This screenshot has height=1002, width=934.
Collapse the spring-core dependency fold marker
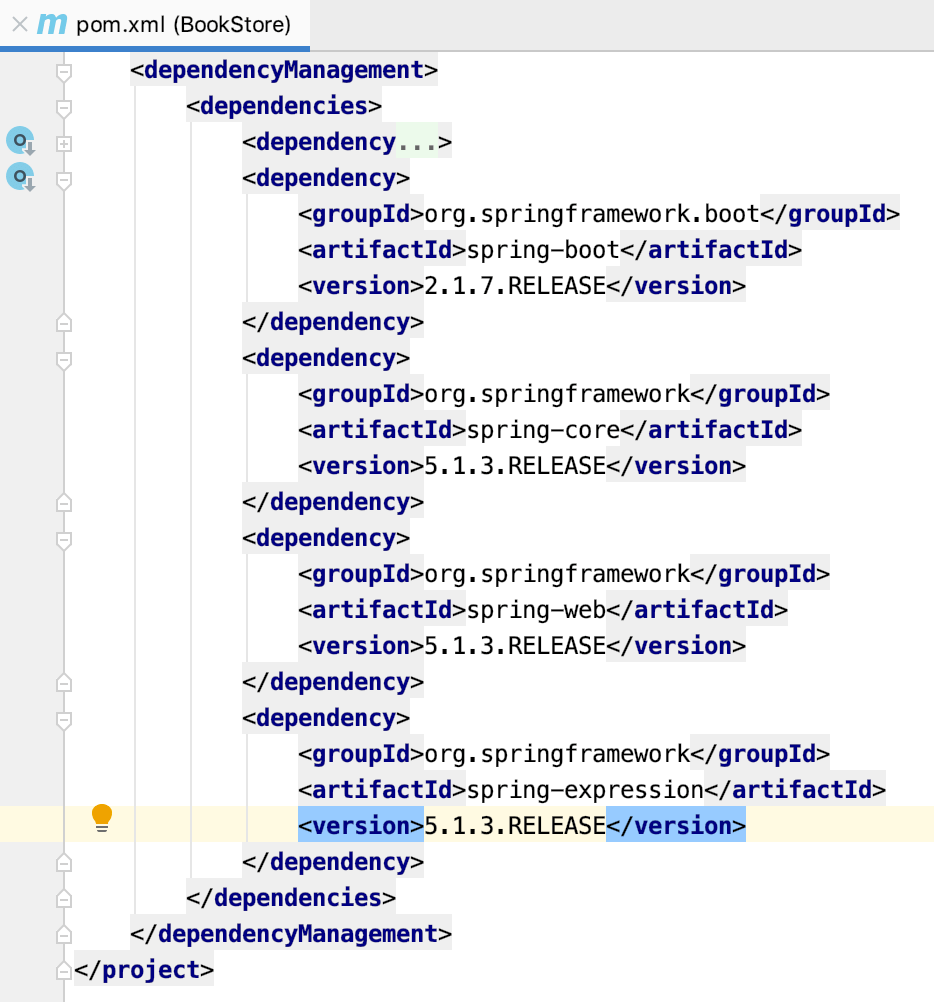click(x=63, y=357)
